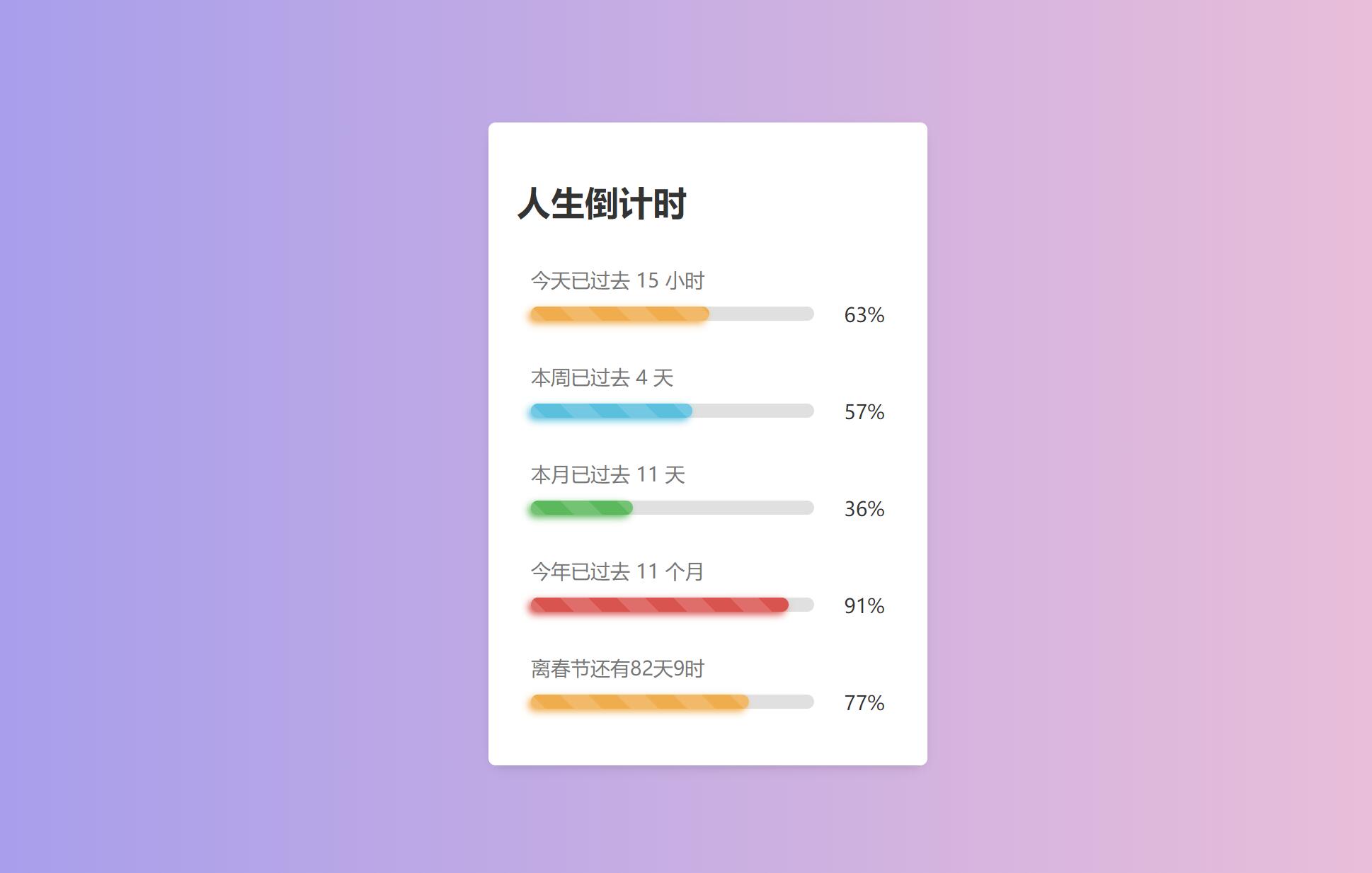This screenshot has width=1372, height=873.
Task: Click the unfilled gray end of the yearly bar
Action: [801, 605]
